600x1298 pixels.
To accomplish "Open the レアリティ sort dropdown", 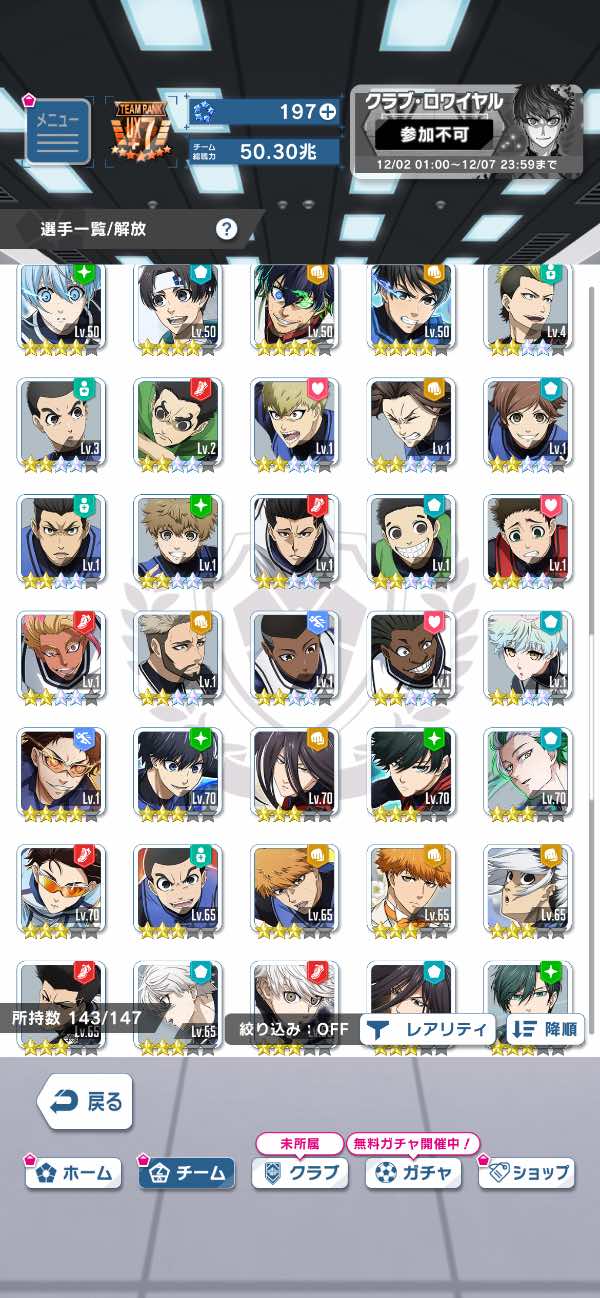I will click(x=428, y=1028).
